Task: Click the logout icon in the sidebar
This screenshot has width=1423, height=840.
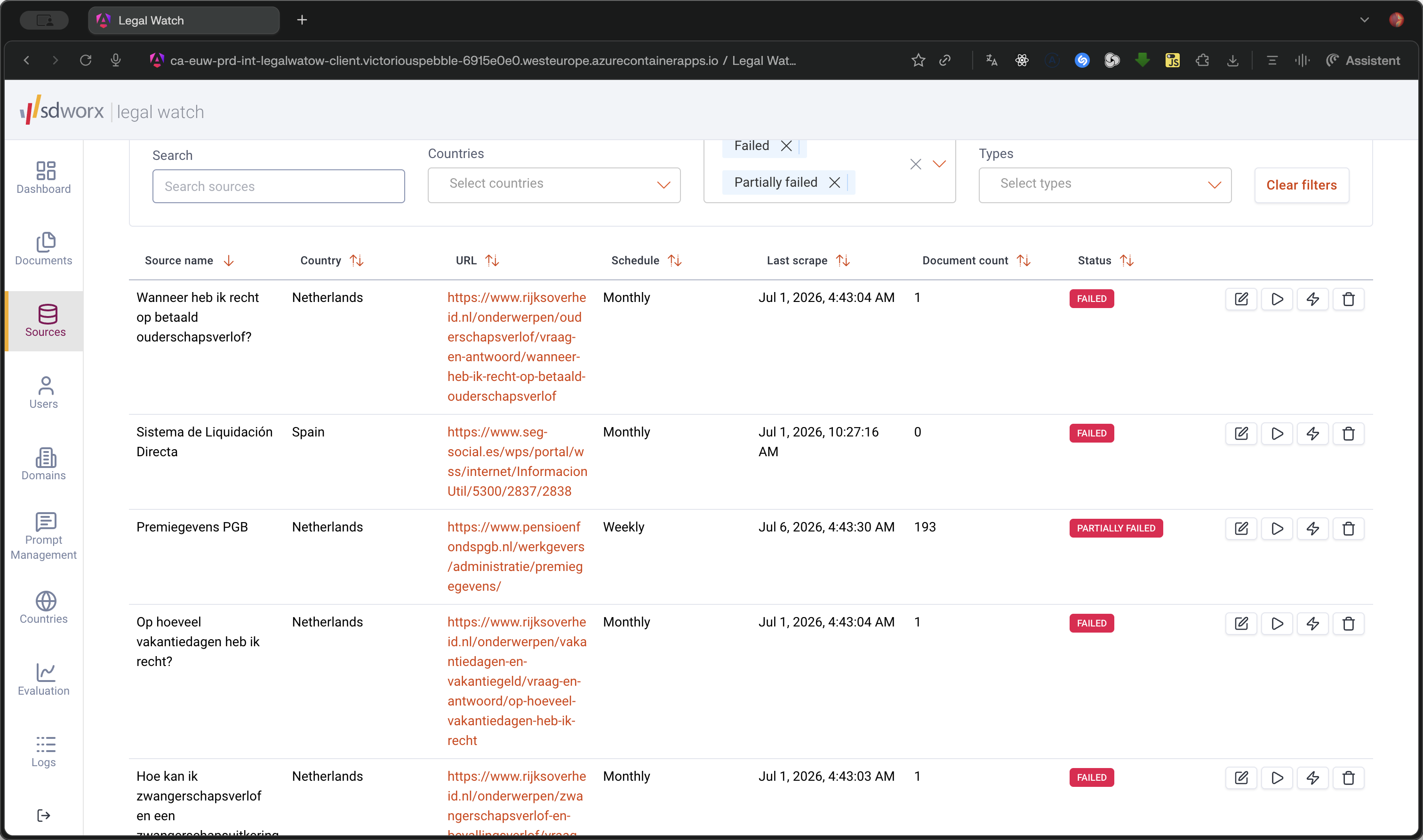Action: point(44,815)
